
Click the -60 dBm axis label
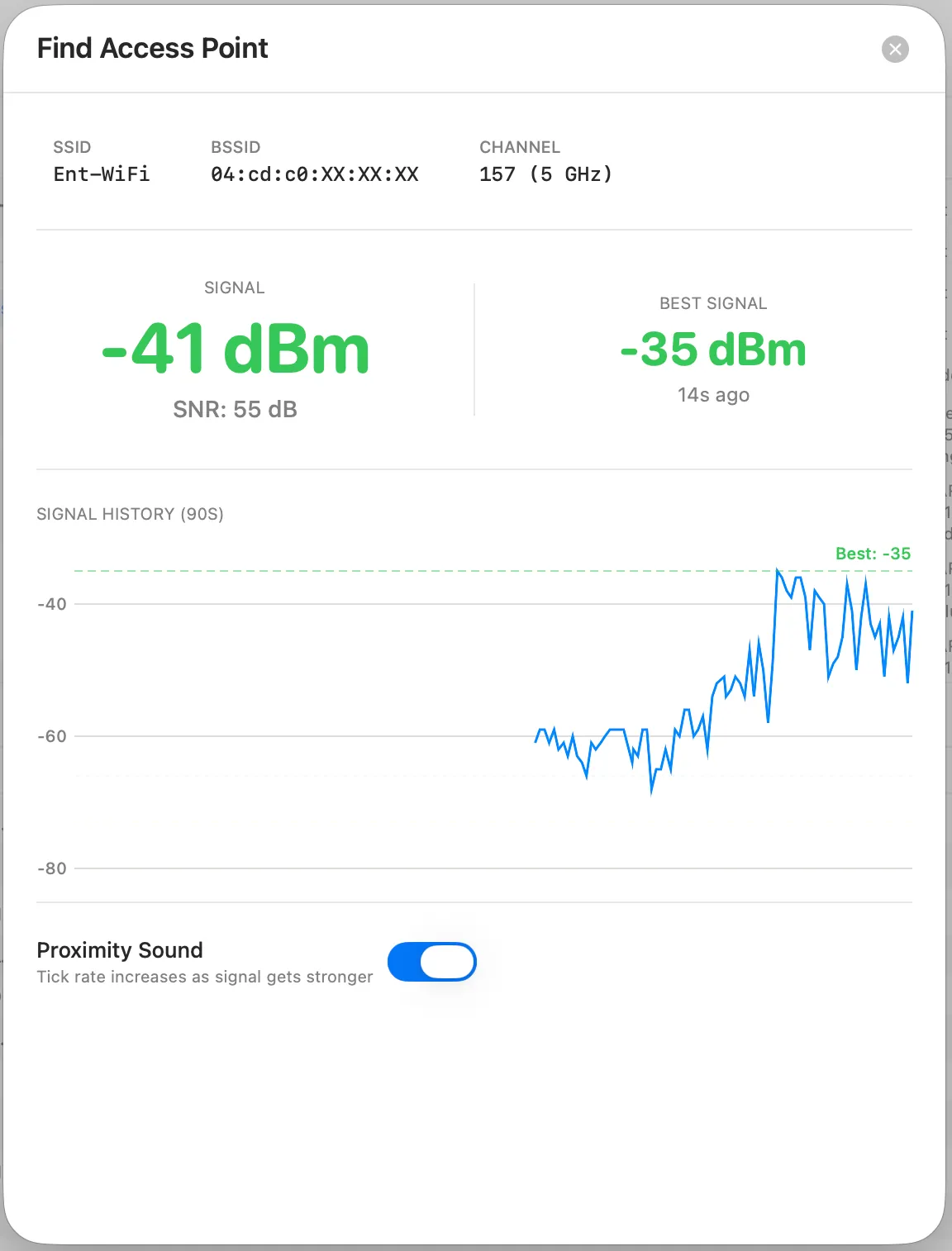[50, 735]
